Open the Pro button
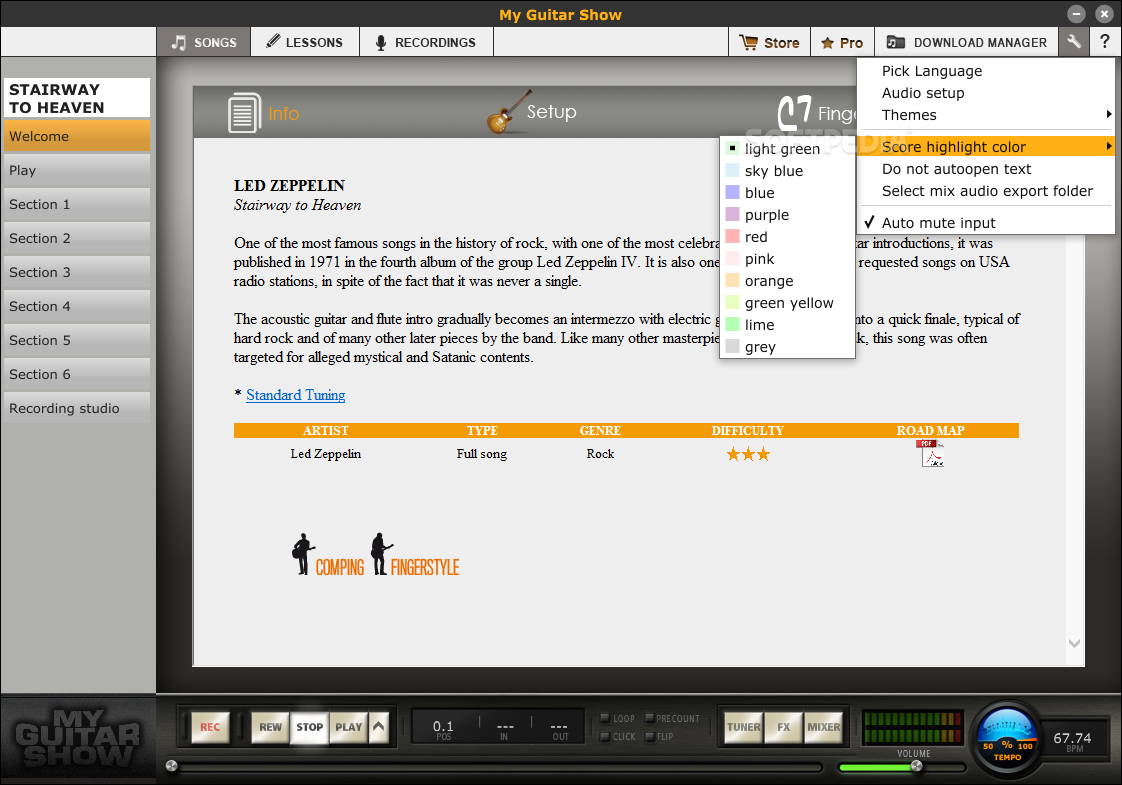This screenshot has width=1122, height=785. tap(842, 42)
